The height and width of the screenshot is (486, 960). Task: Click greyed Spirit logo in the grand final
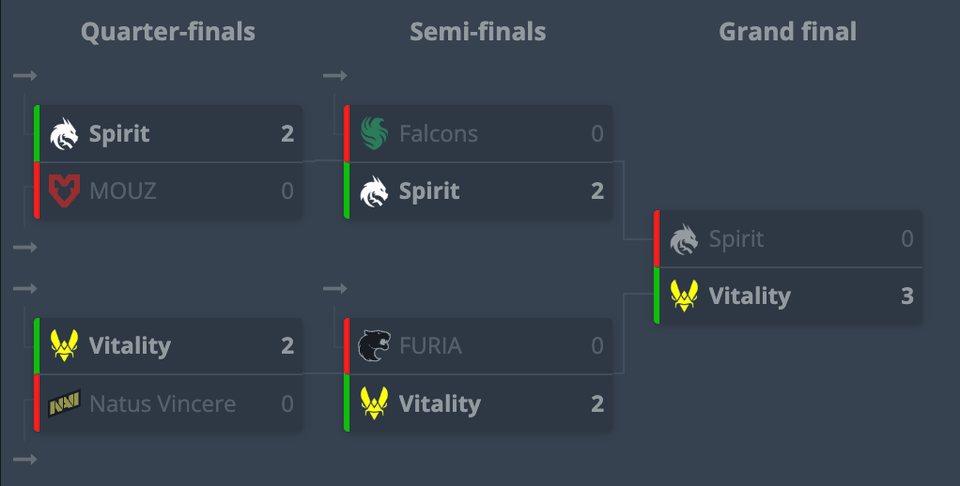[x=684, y=239]
